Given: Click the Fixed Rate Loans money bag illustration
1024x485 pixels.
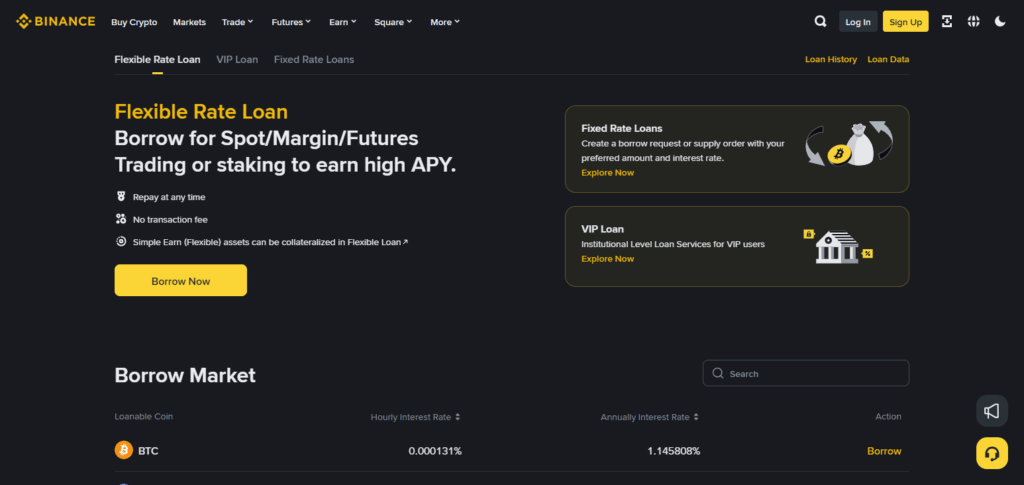Looking at the screenshot, I should 849,144.
